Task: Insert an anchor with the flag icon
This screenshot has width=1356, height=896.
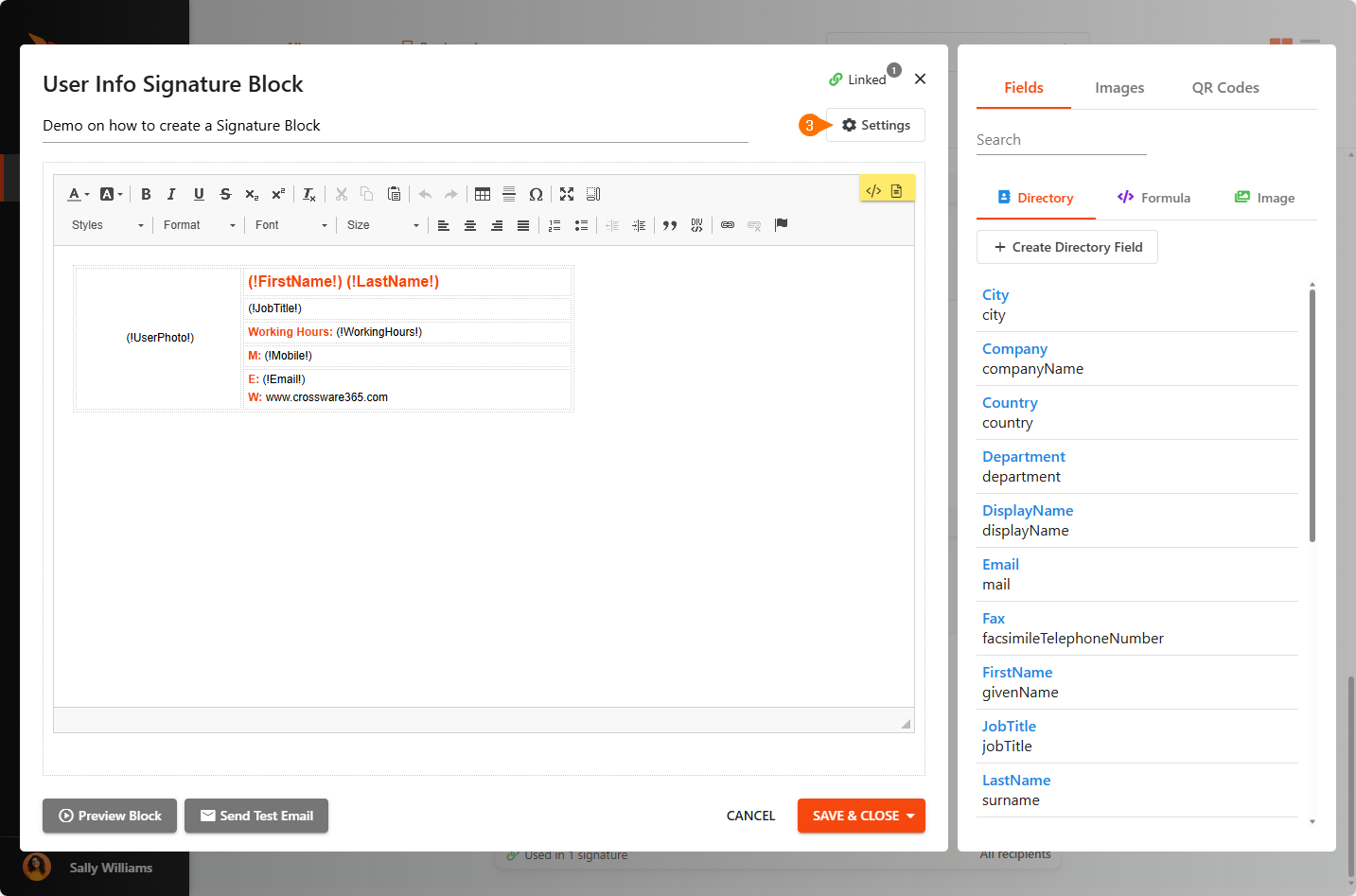Action: pos(781,225)
